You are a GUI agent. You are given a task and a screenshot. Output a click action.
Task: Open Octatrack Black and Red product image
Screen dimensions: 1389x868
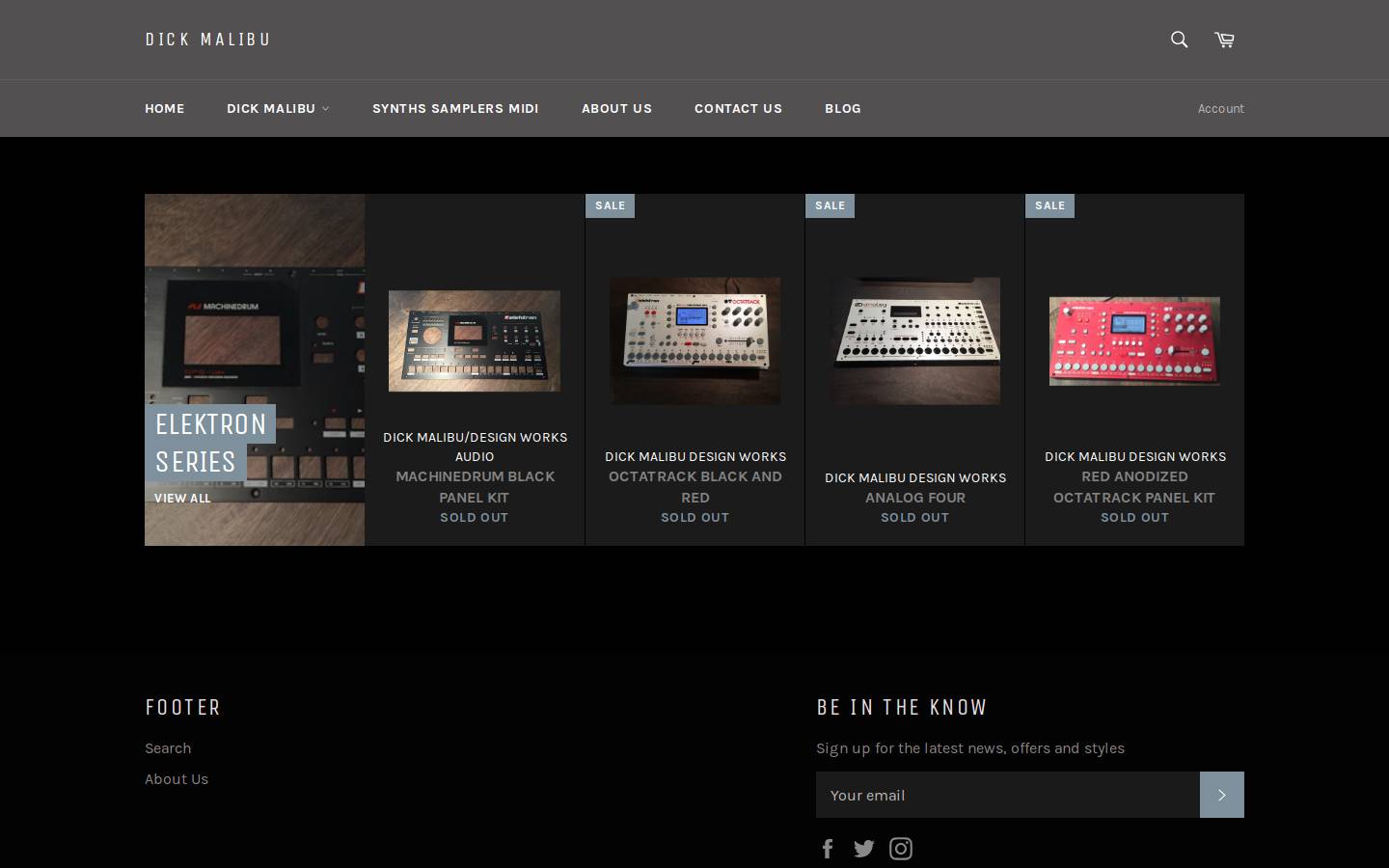(x=694, y=340)
